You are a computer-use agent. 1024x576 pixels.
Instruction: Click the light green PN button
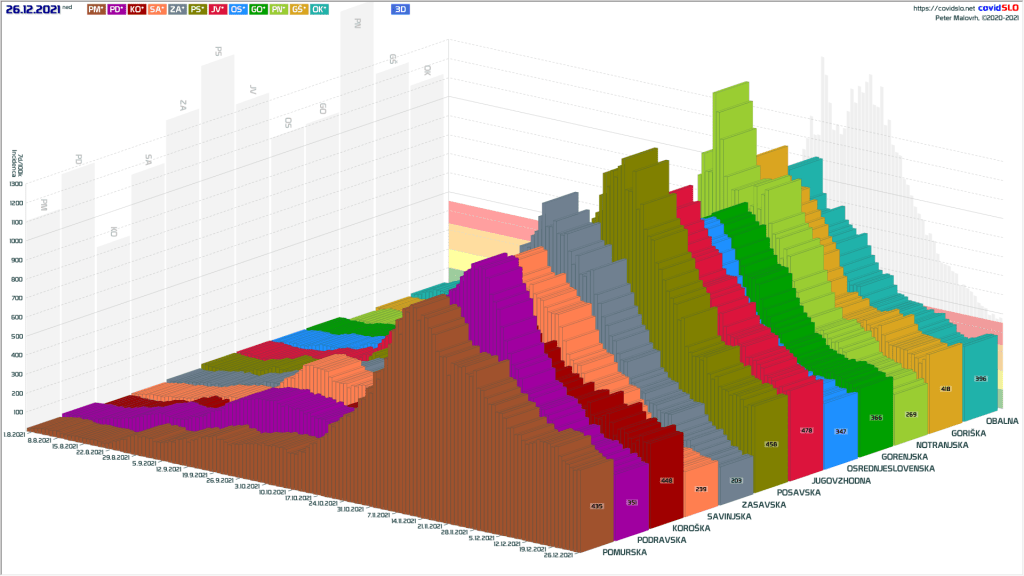pyautogui.click(x=279, y=9)
